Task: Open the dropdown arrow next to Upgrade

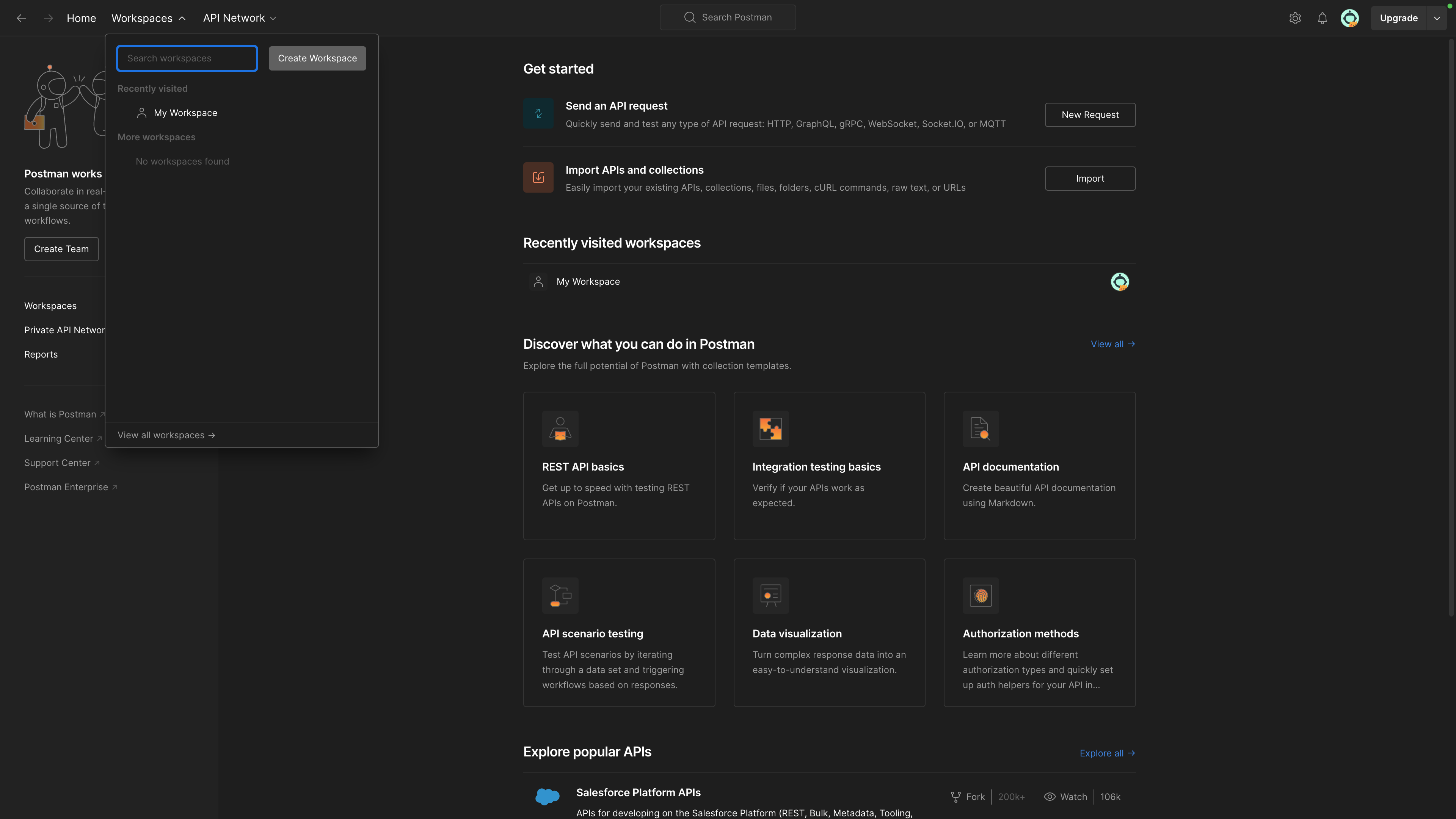Action: pos(1437,18)
